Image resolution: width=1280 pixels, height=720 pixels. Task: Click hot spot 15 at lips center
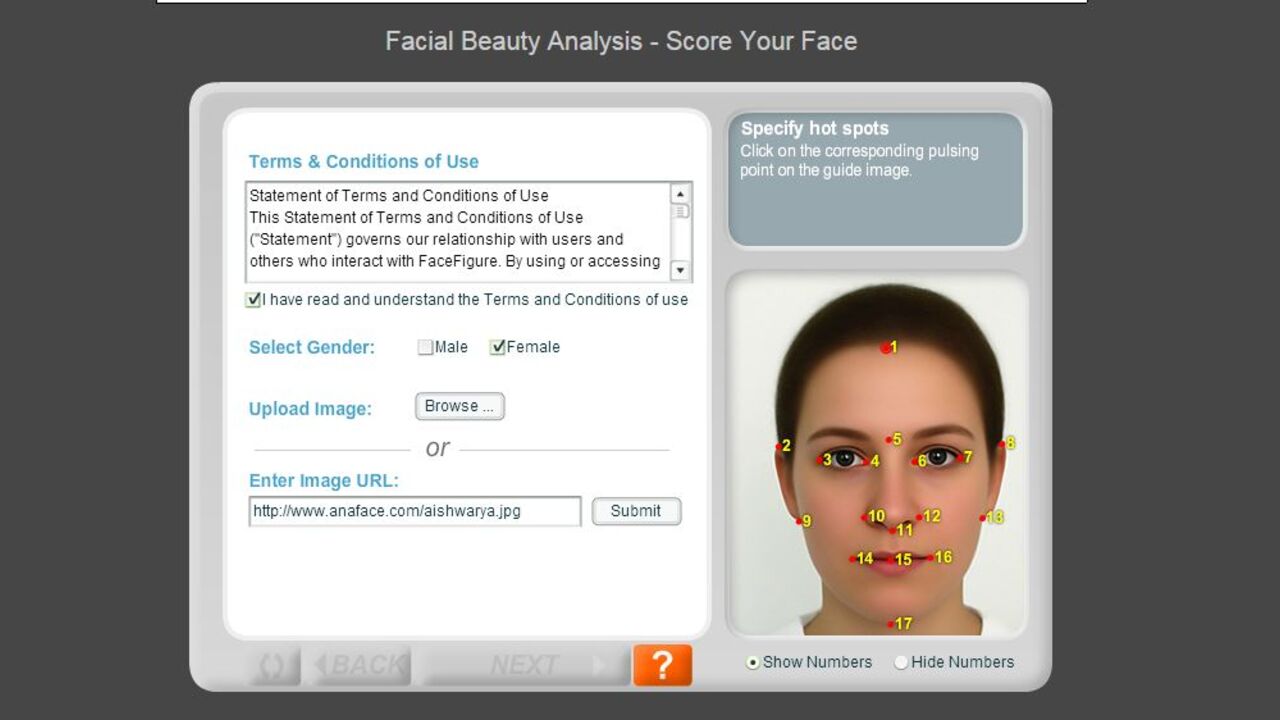coord(891,560)
